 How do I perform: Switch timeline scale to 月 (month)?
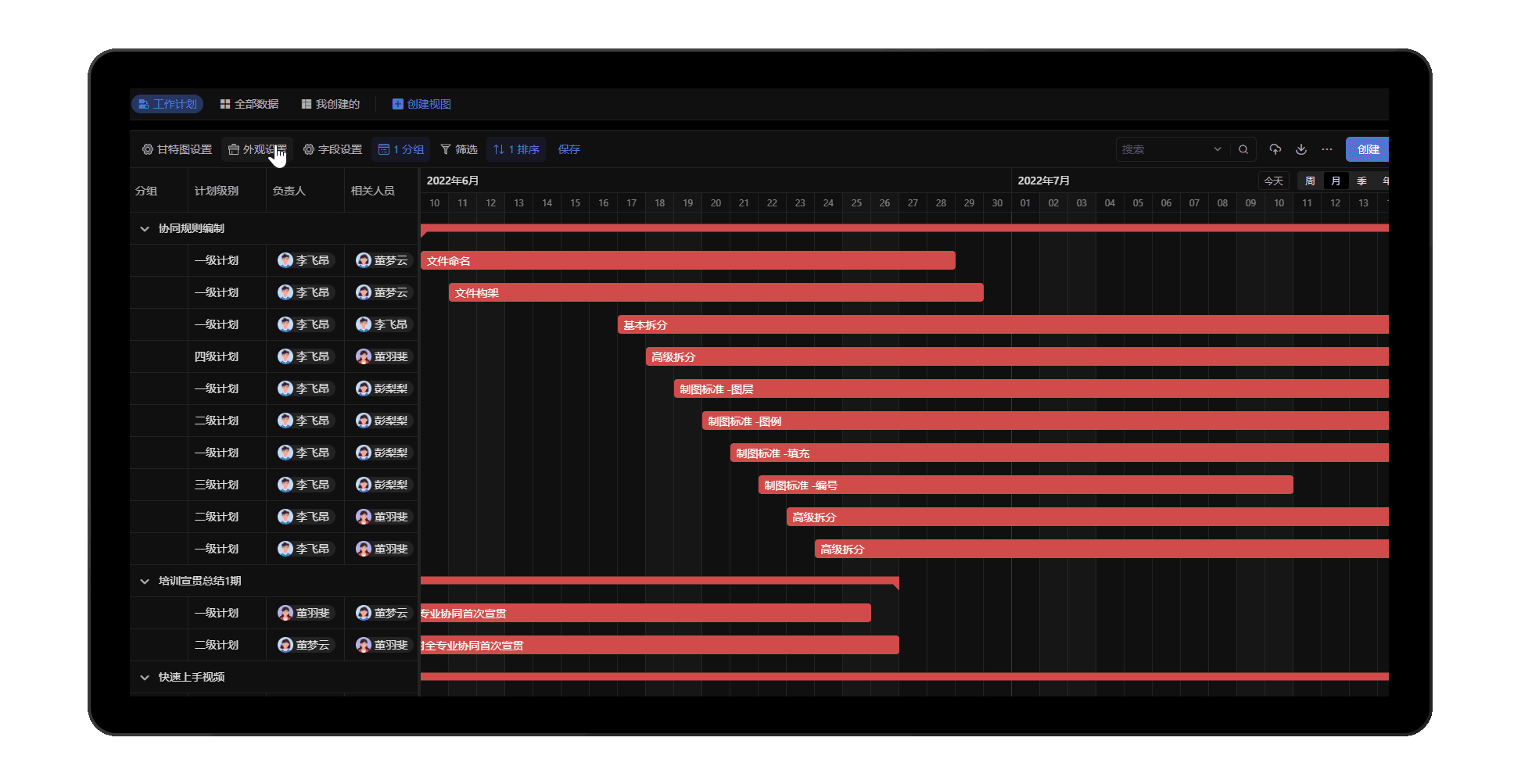[x=1336, y=181]
